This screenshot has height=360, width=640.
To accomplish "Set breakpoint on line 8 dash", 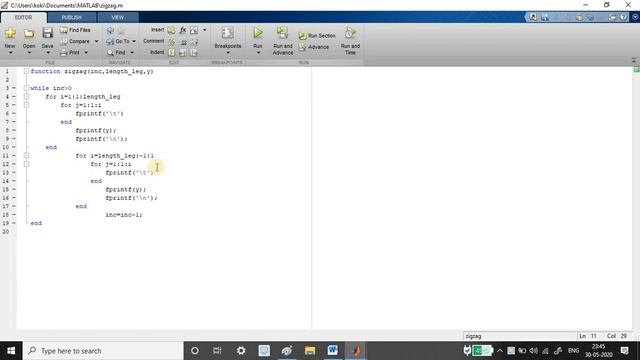I will (13, 130).
